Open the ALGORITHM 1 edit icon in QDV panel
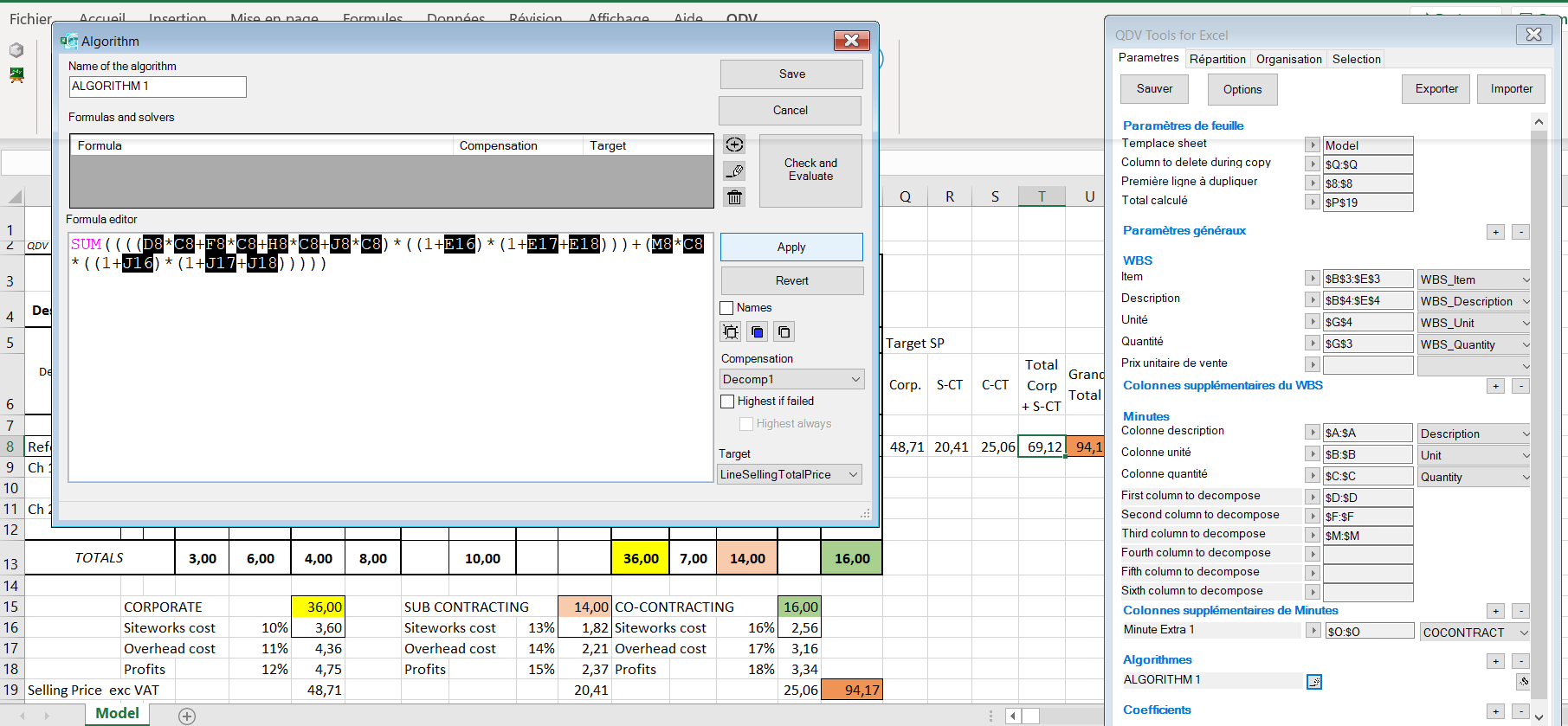 1314,682
